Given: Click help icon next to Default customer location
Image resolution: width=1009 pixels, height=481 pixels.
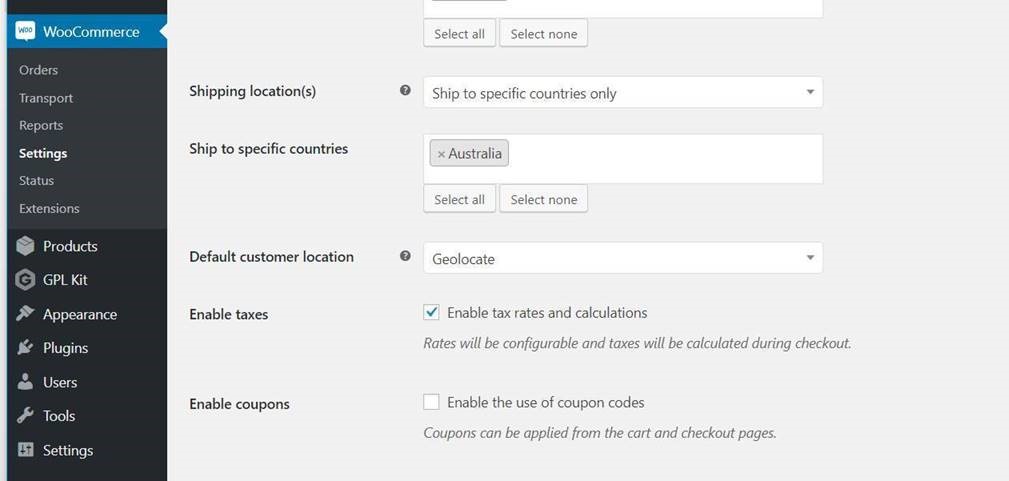Looking at the screenshot, I should [405, 256].
